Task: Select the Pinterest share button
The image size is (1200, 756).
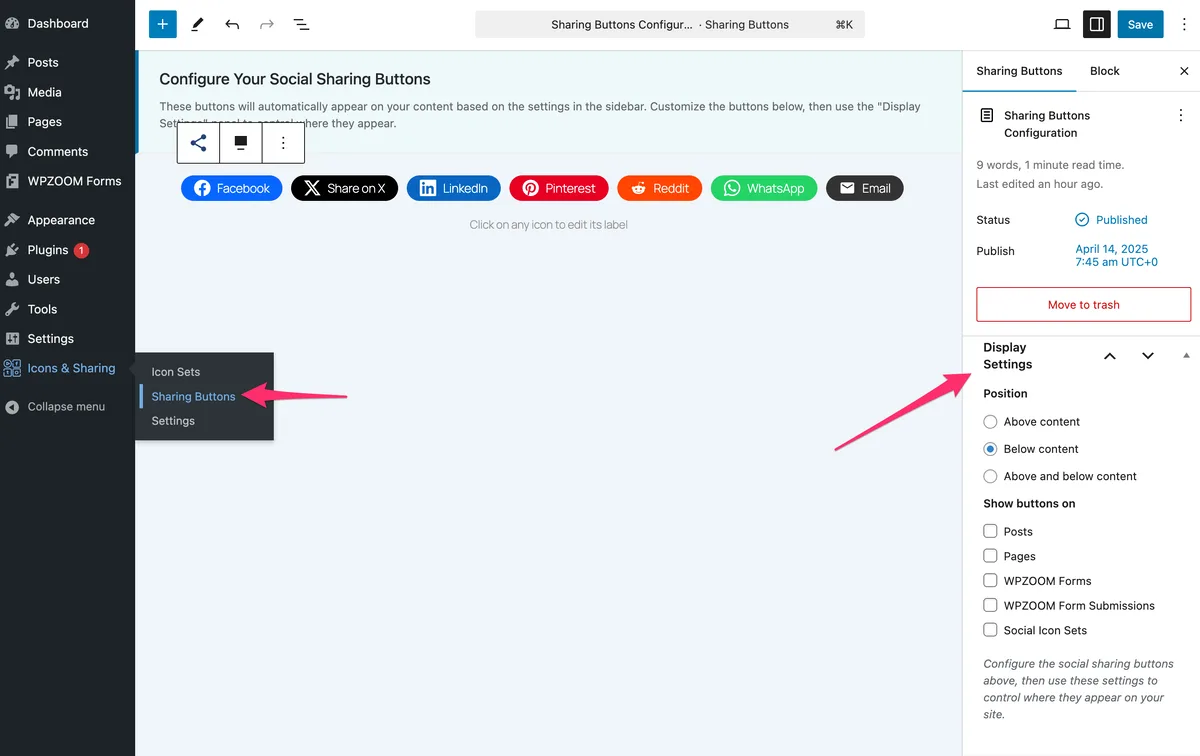Action: point(559,188)
